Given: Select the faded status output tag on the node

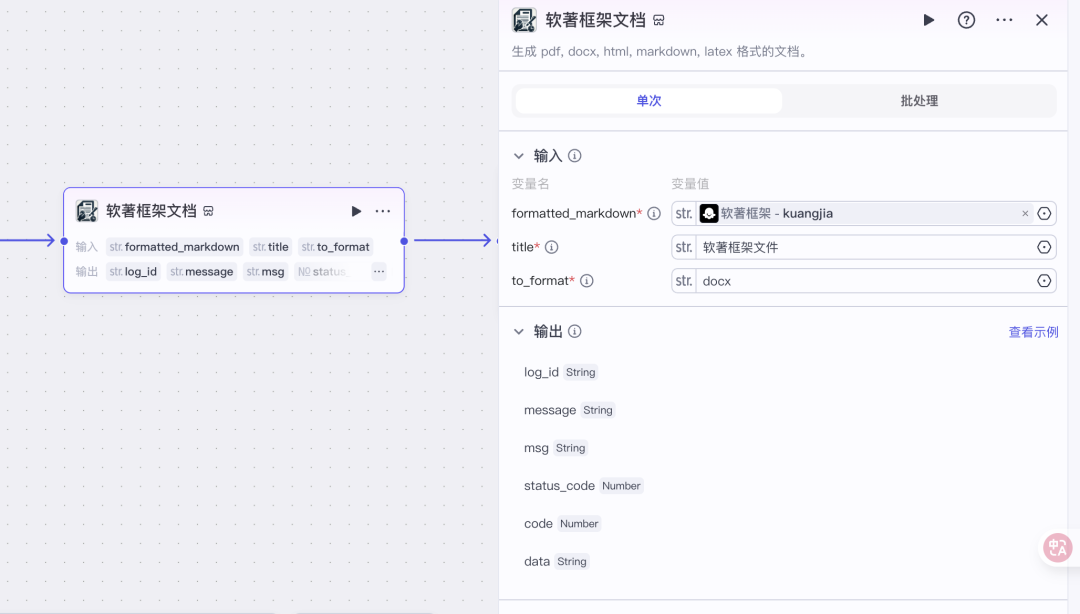Looking at the screenshot, I should pos(324,272).
